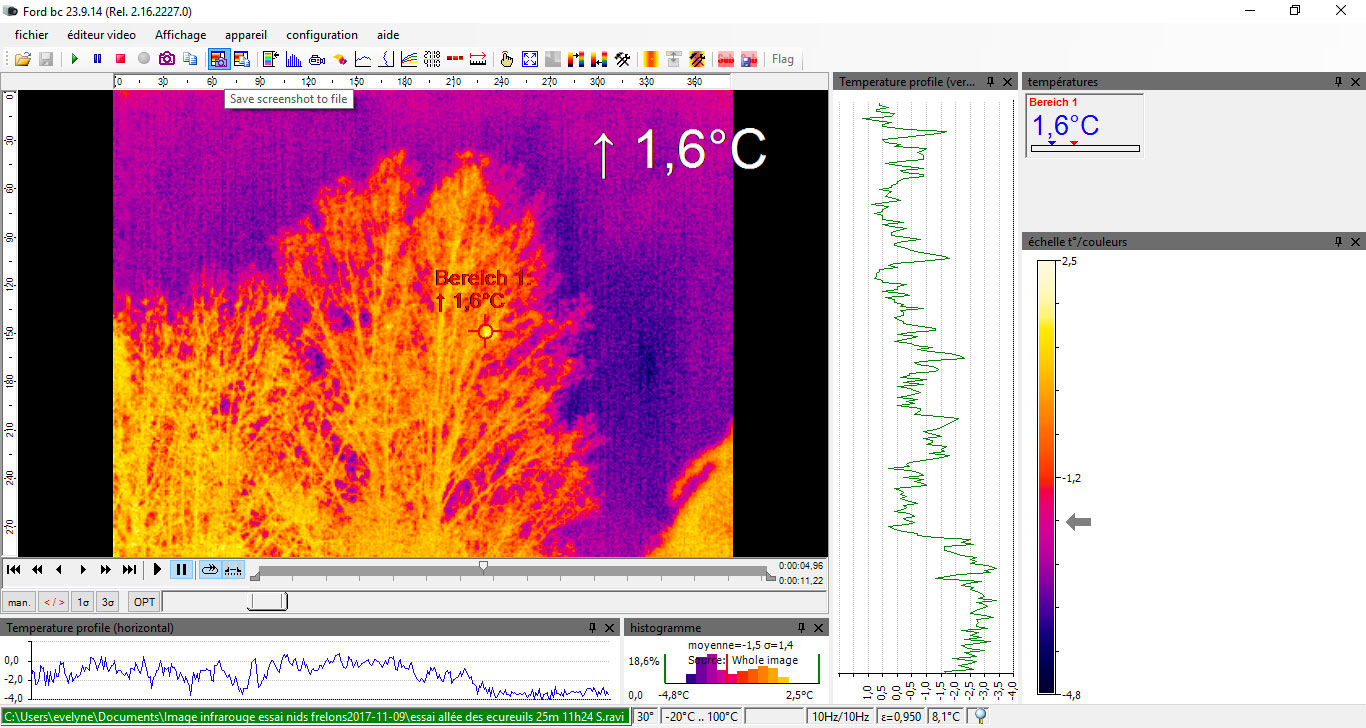Open the histogram tool in toolbar

(294, 59)
